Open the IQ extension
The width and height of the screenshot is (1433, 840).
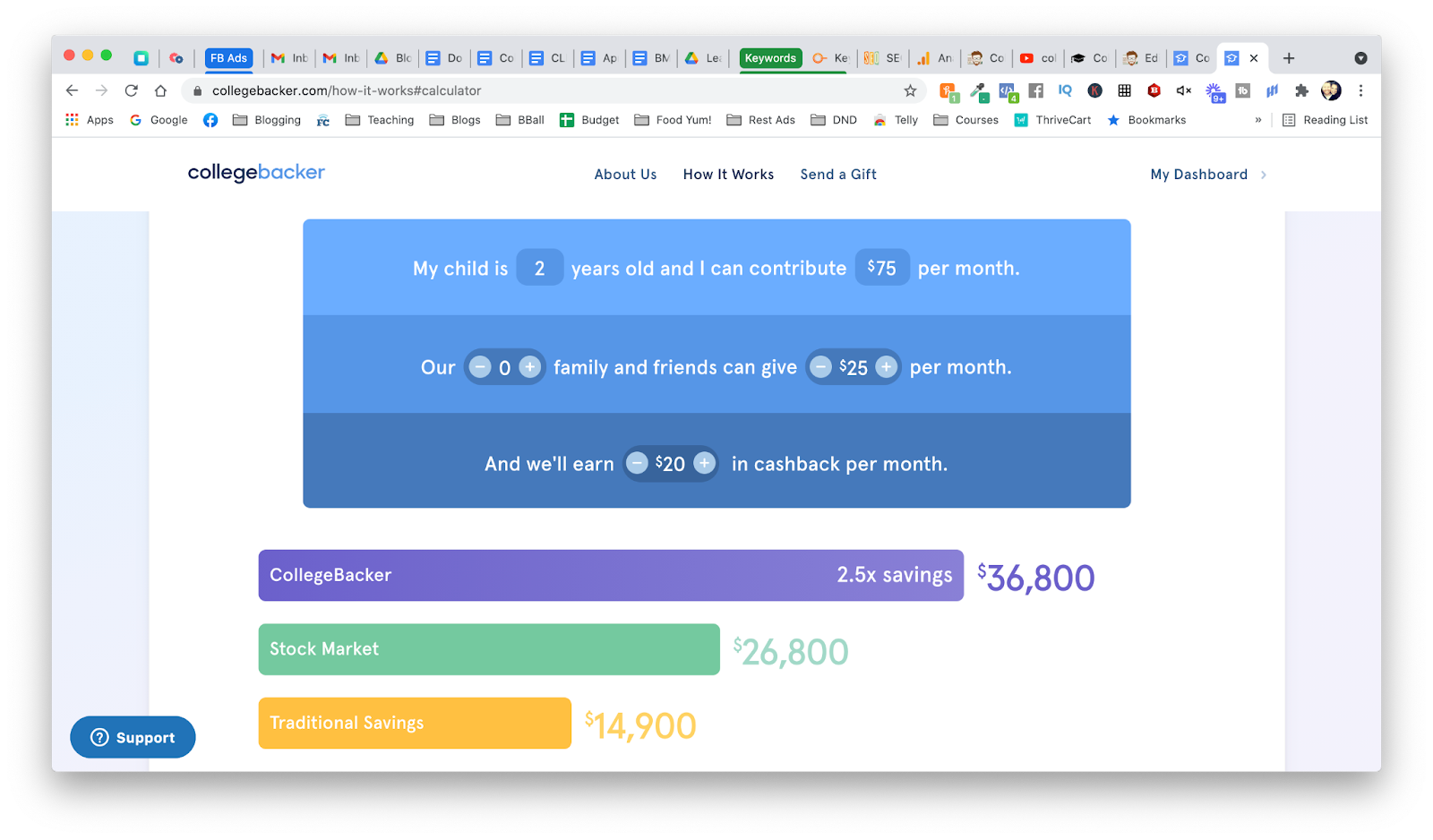tap(1065, 90)
